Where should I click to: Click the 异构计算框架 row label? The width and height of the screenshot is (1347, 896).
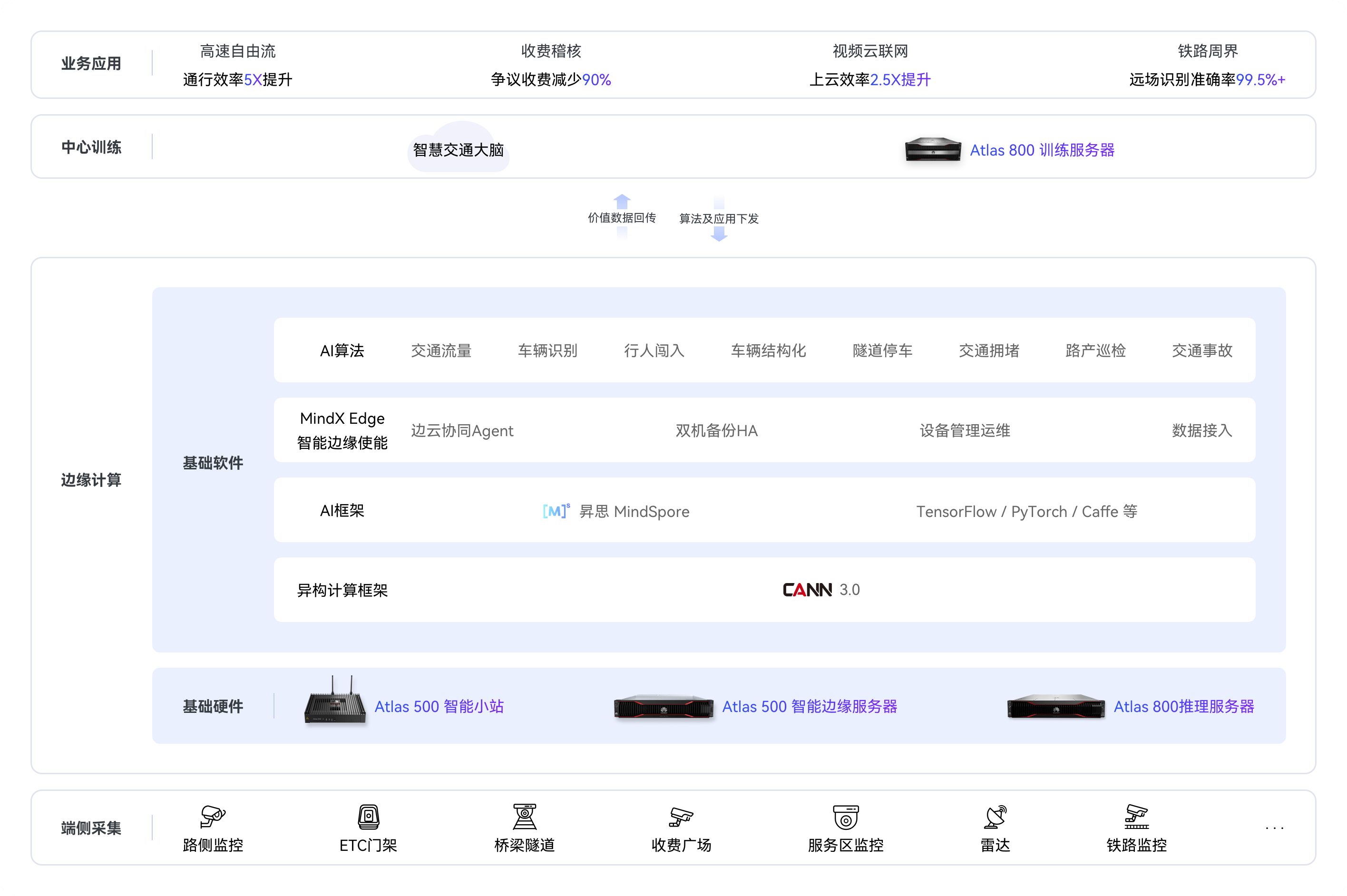click(x=342, y=590)
